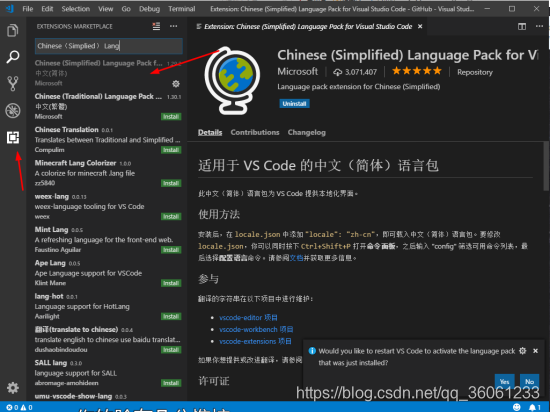Open the Extensions view icon
This screenshot has height=412, width=550.
point(13,137)
